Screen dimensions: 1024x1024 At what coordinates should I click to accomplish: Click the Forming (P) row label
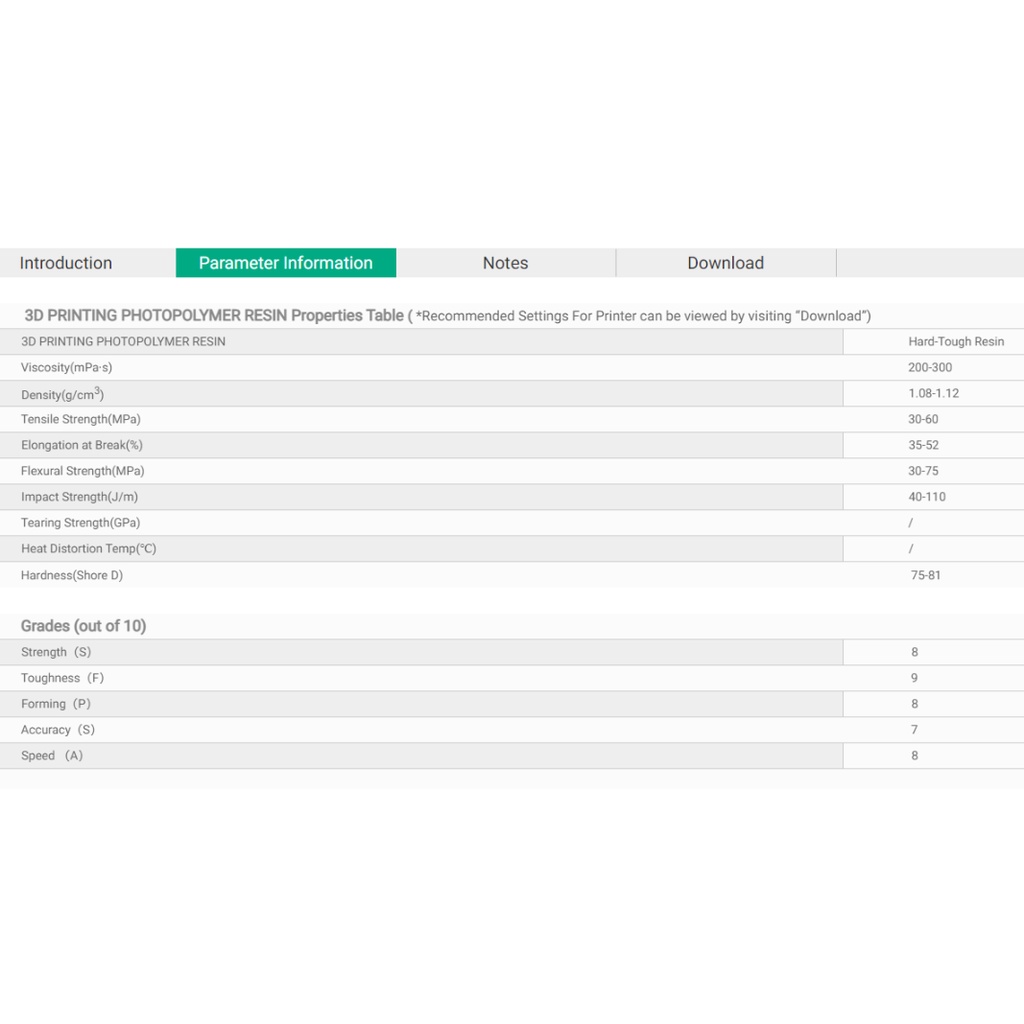pyautogui.click(x=56, y=704)
